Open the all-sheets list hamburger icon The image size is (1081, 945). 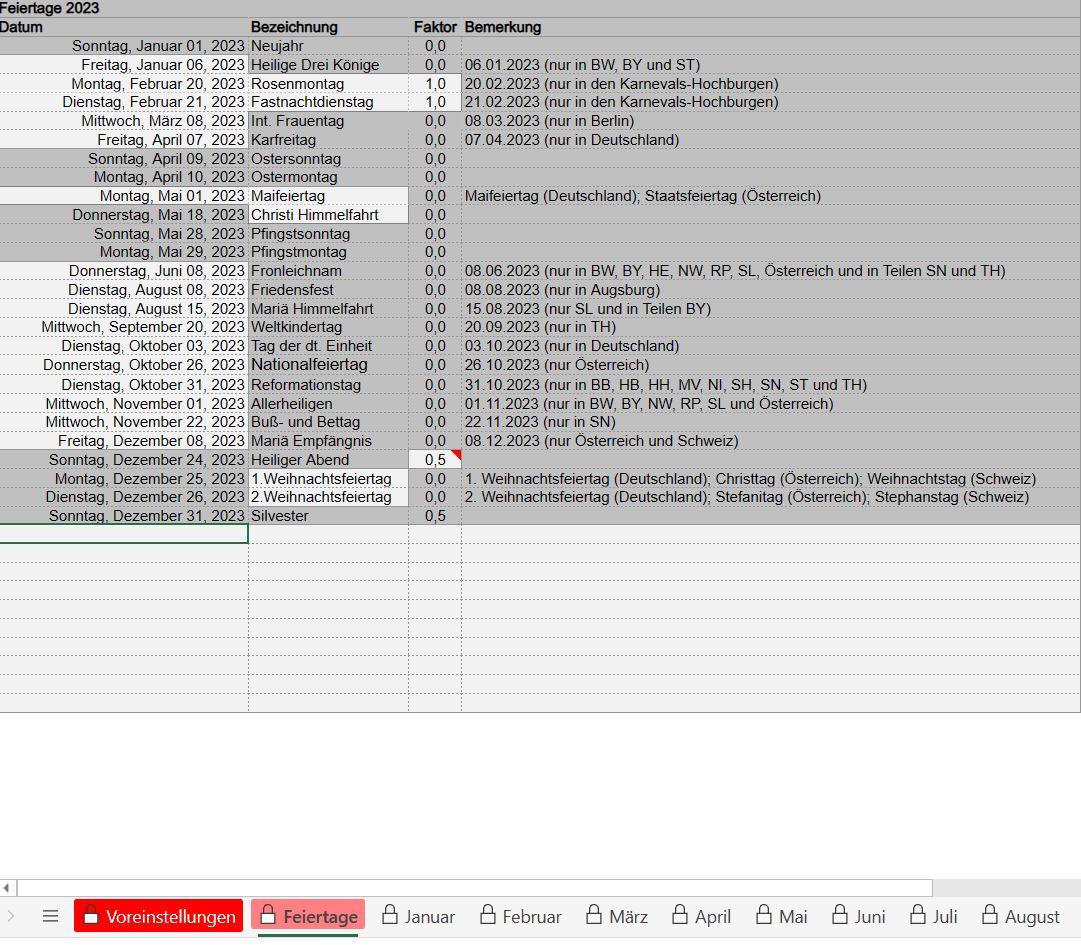[50, 916]
